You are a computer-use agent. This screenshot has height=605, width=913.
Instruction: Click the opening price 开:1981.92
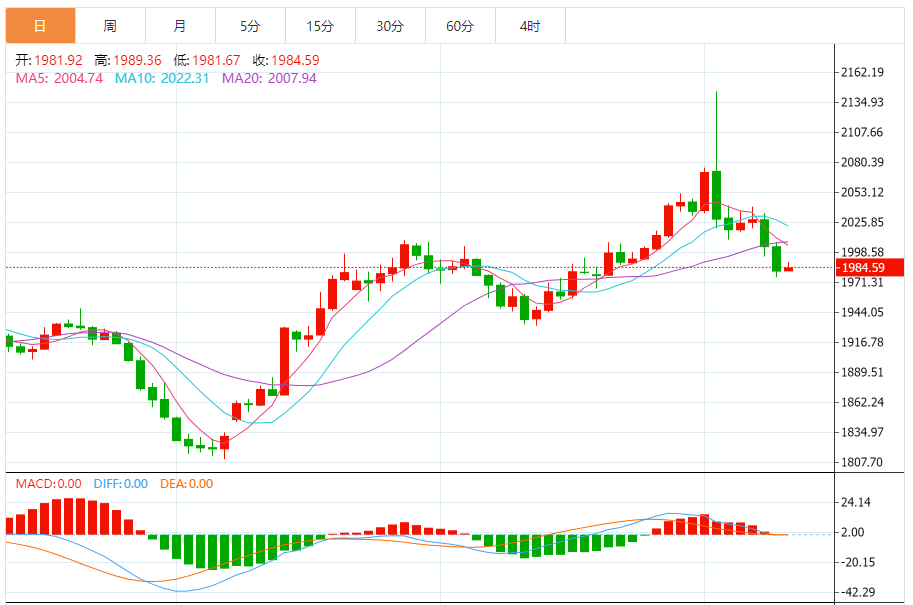[x=49, y=60]
